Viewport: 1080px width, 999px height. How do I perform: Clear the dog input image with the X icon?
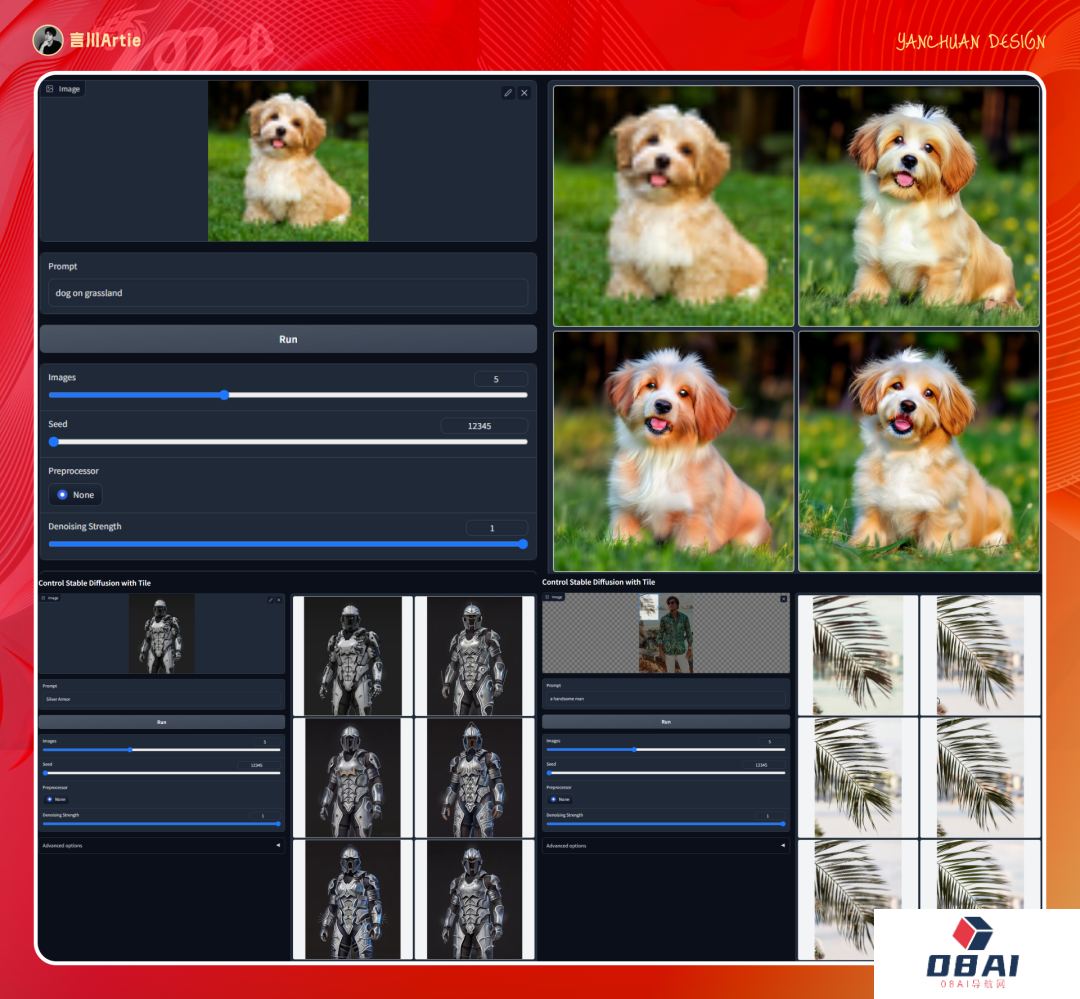(524, 92)
